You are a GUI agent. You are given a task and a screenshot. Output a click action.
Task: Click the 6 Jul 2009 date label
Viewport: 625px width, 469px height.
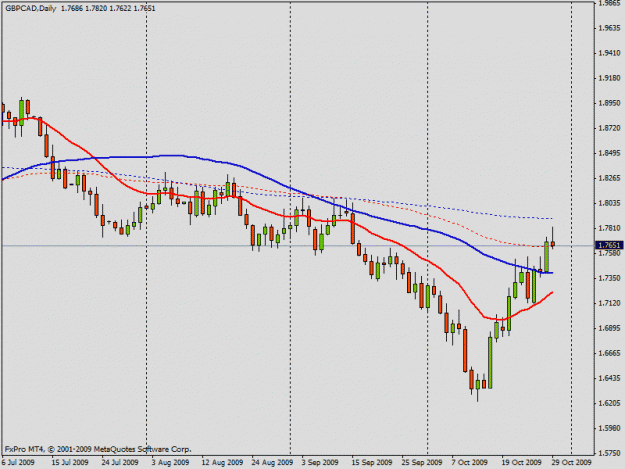point(18,462)
